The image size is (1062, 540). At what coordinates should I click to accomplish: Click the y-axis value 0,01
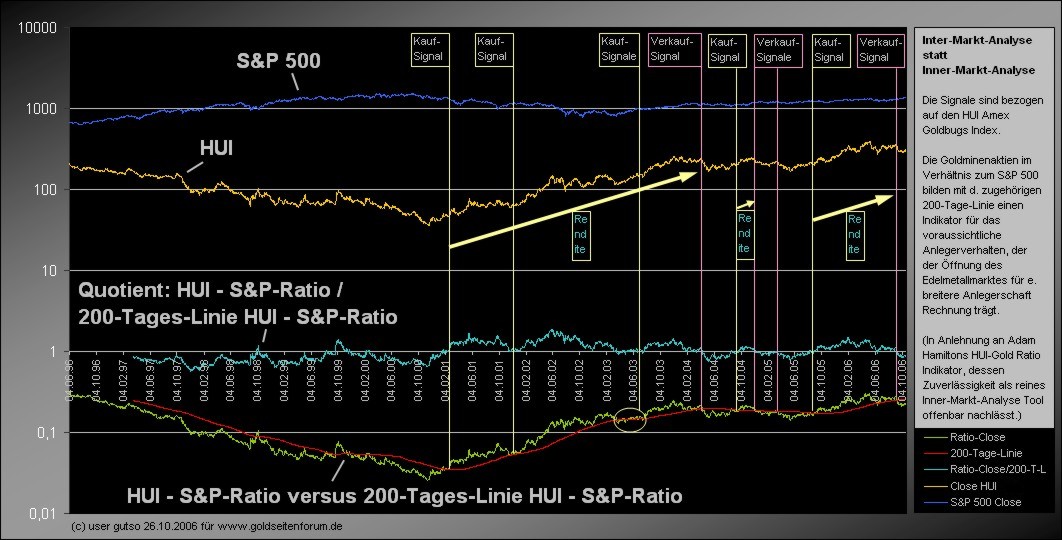43,514
